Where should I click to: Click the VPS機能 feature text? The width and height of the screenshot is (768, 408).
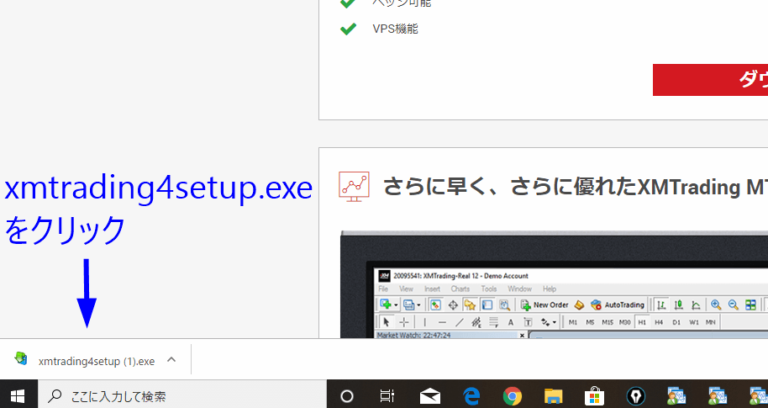tap(395, 29)
